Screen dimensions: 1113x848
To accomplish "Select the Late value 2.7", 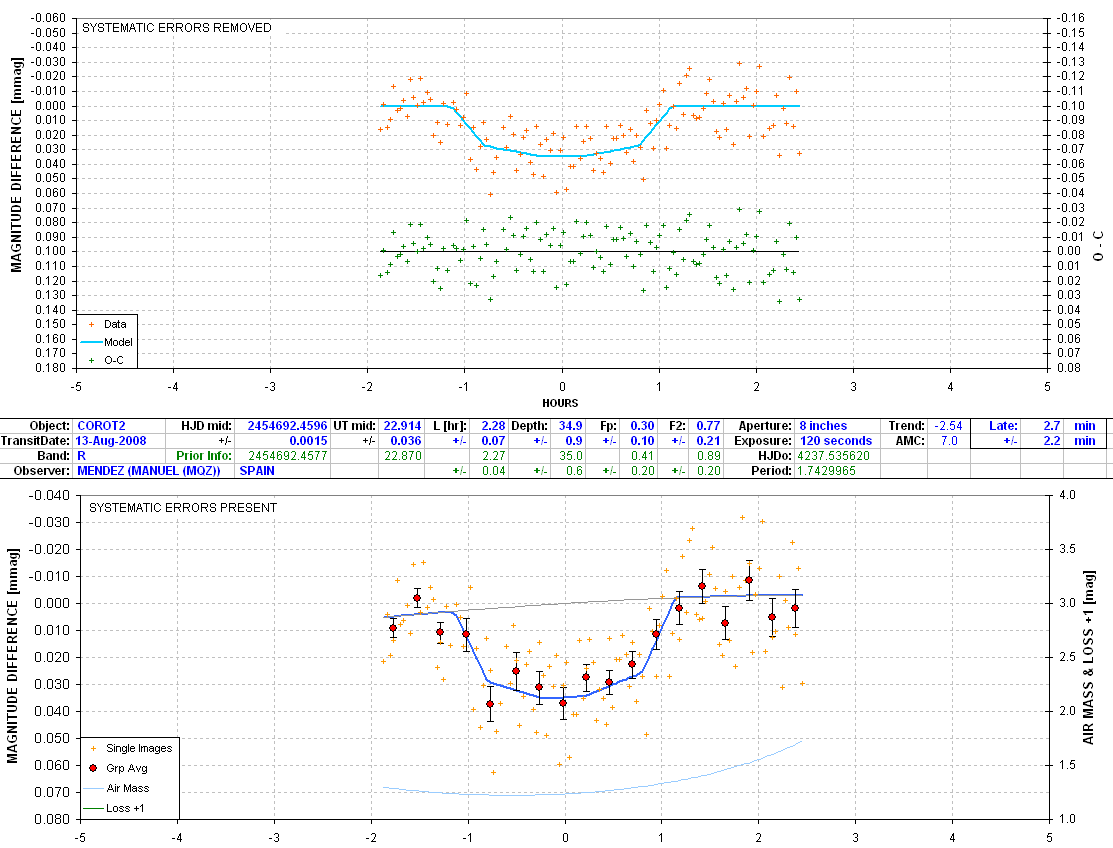I will pos(1052,426).
